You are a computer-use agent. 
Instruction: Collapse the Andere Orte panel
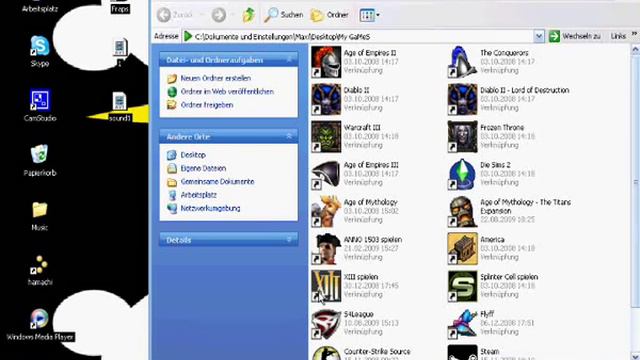coord(289,136)
